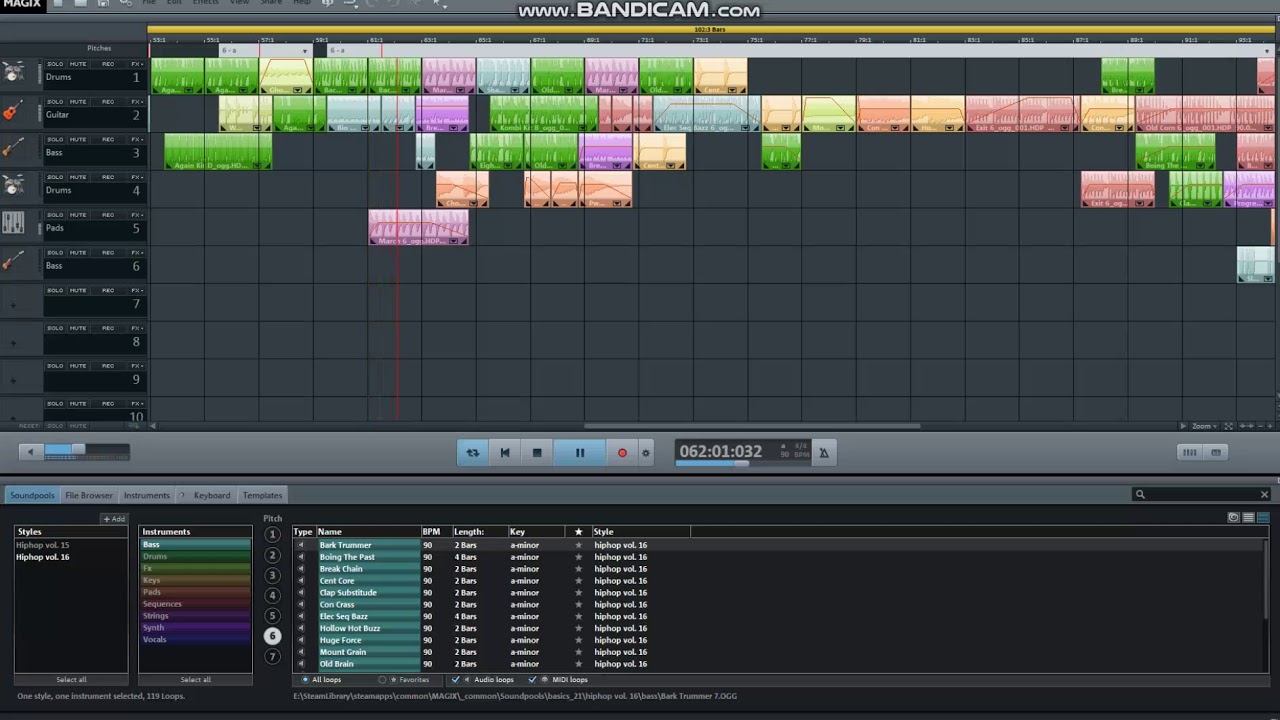Open the FX dropdown of Pads track 5

136,215
